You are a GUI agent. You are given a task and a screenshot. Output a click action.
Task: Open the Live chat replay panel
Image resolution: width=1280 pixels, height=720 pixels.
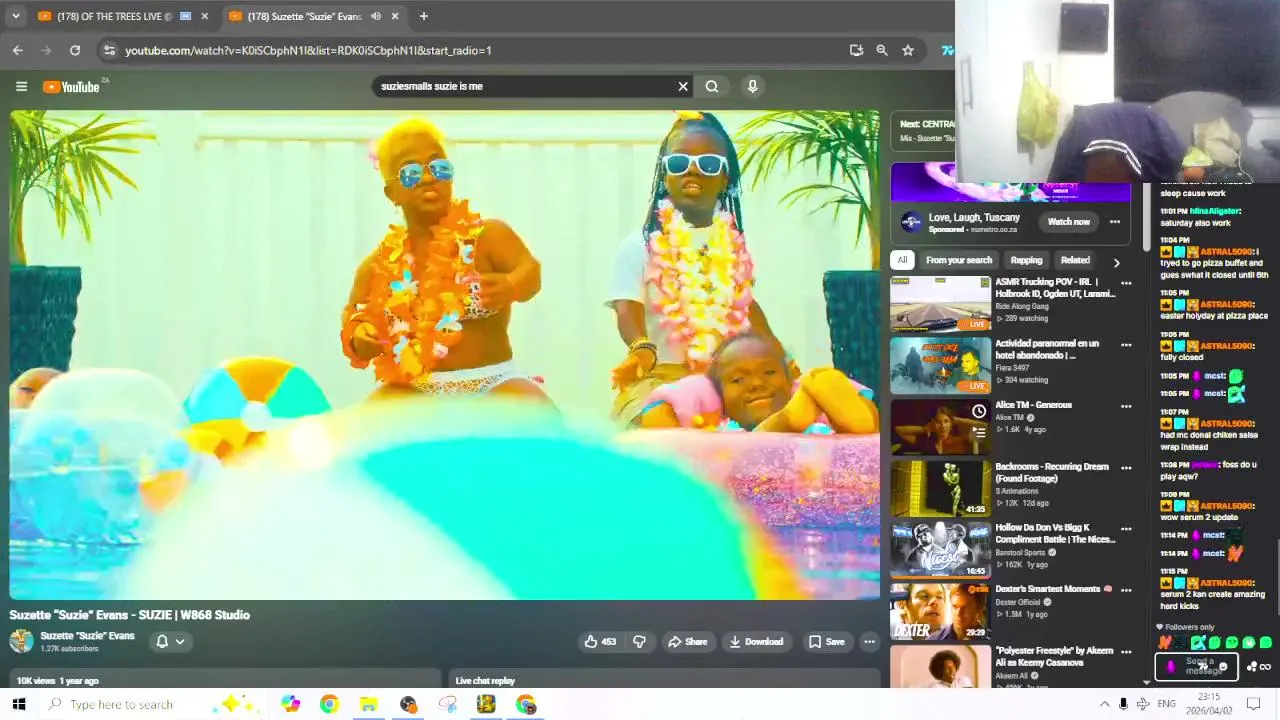(665, 680)
